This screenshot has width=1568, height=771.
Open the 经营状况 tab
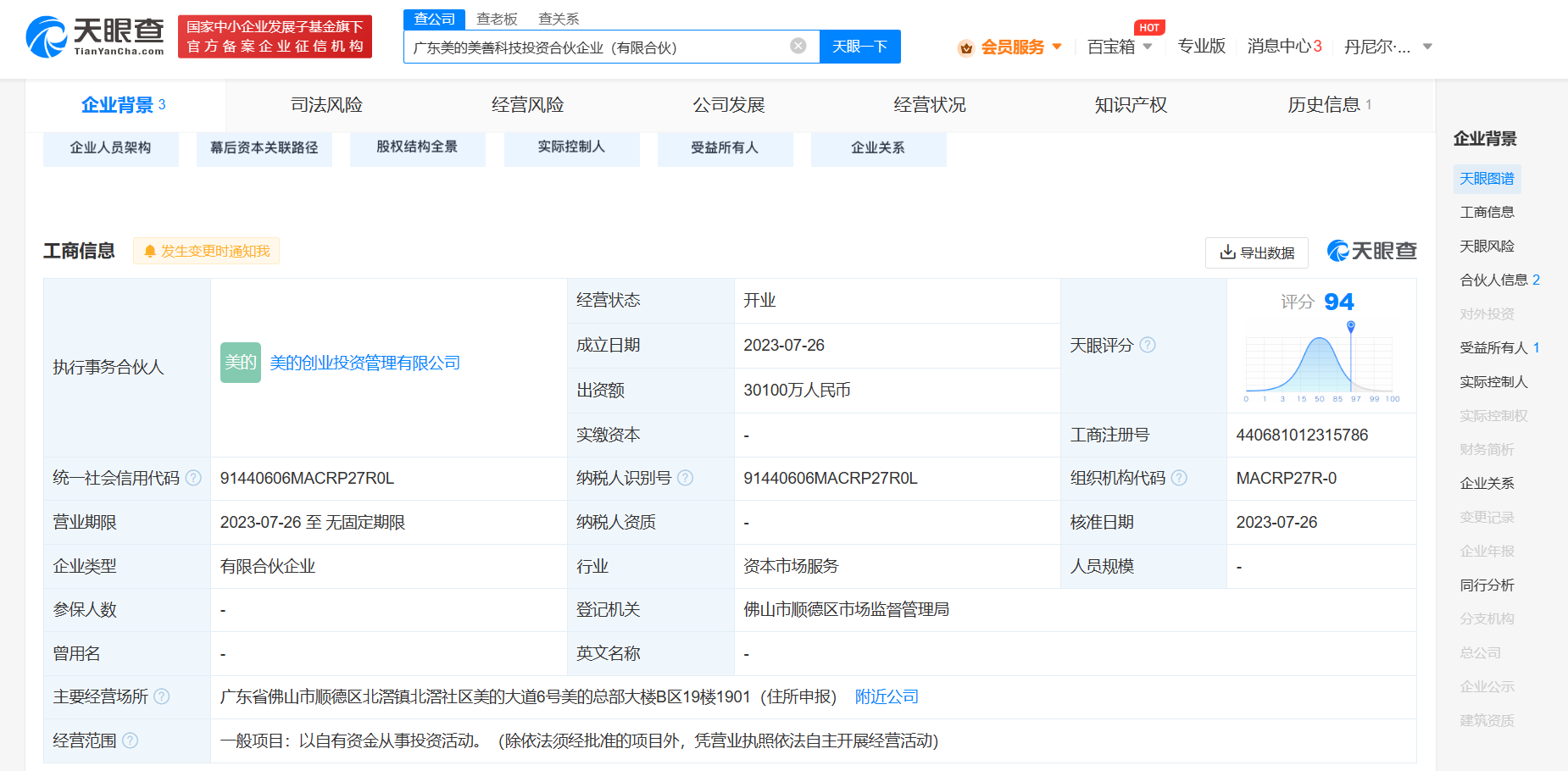930,105
